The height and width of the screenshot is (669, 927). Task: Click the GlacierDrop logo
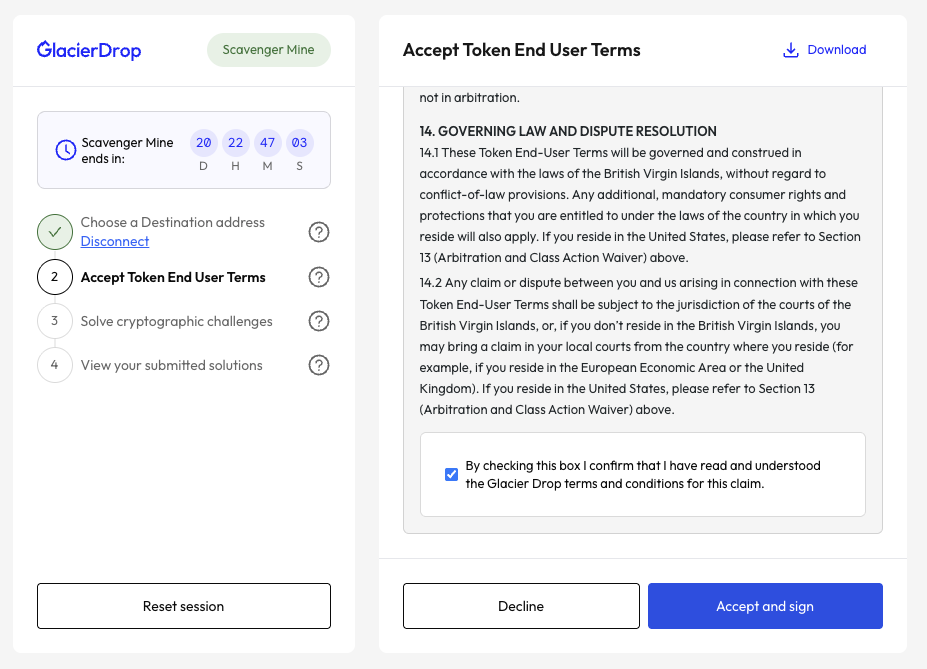(x=89, y=50)
